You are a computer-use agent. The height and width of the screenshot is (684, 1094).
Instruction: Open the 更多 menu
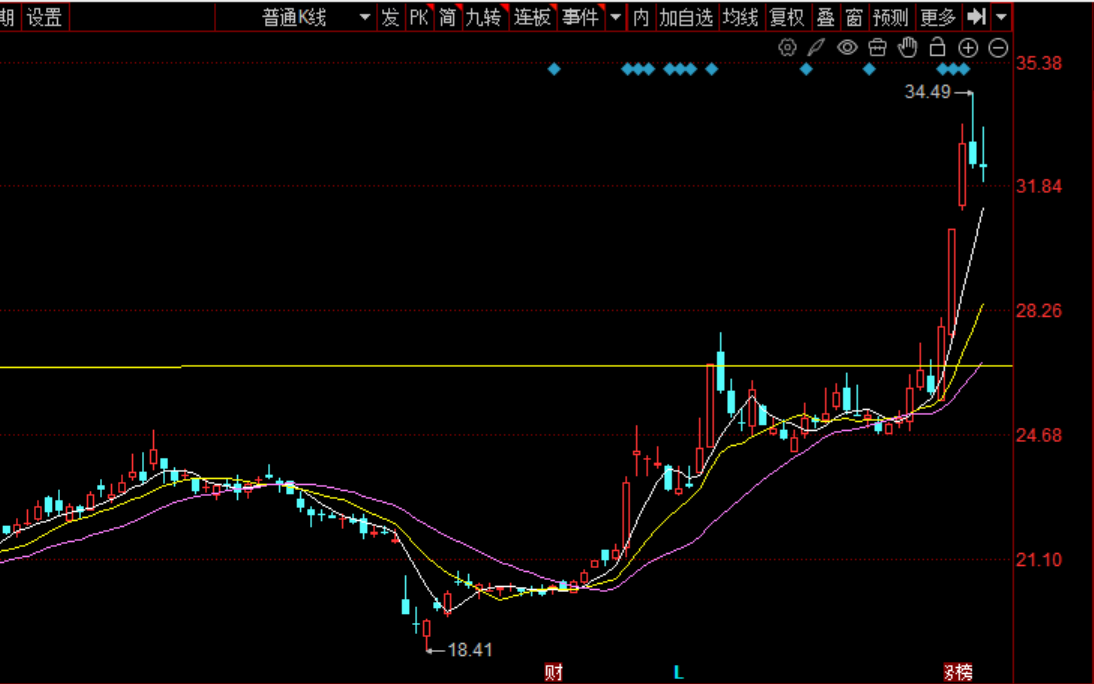click(938, 17)
